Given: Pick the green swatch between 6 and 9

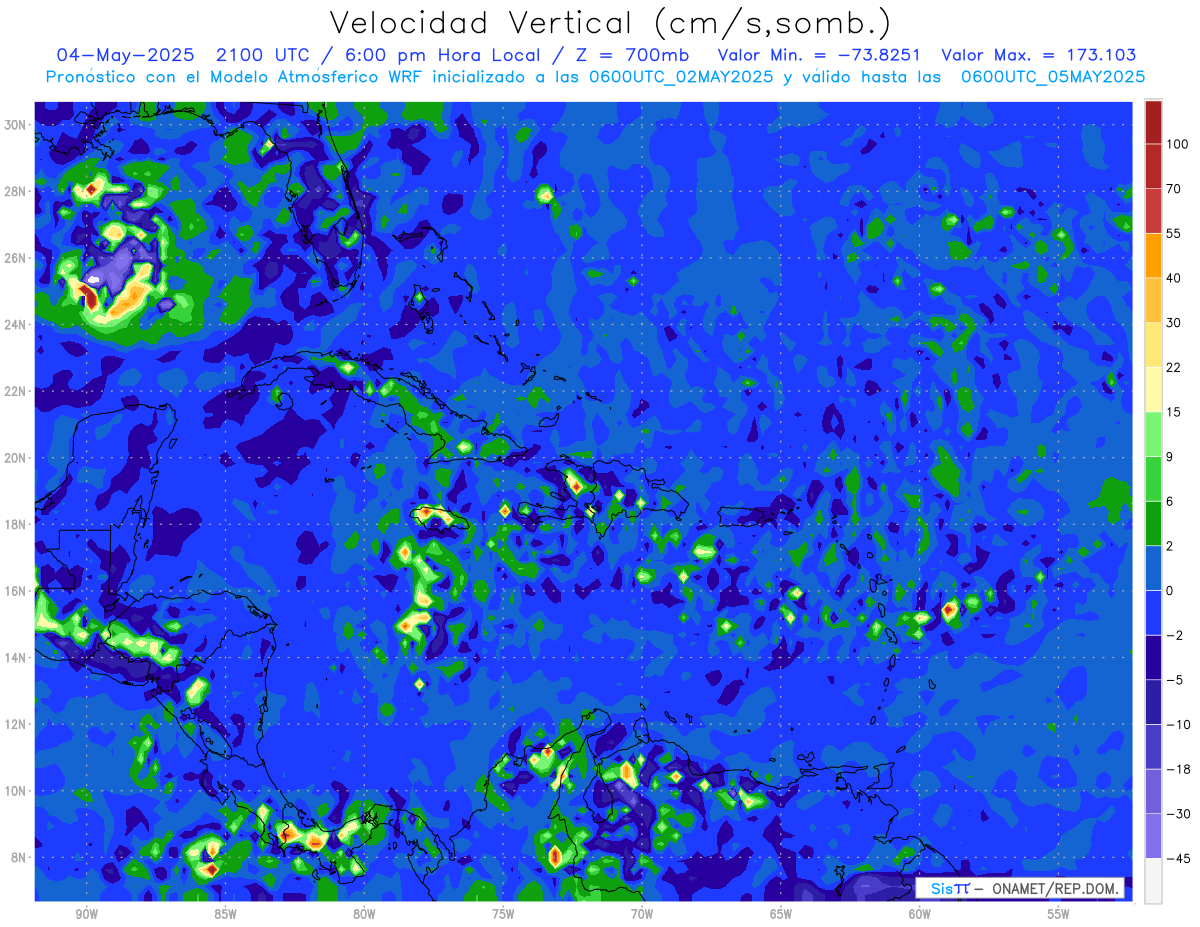Looking at the screenshot, I should [1154, 479].
